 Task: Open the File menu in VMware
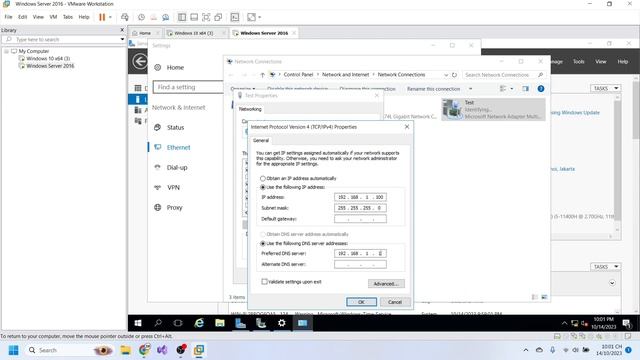[8, 17]
